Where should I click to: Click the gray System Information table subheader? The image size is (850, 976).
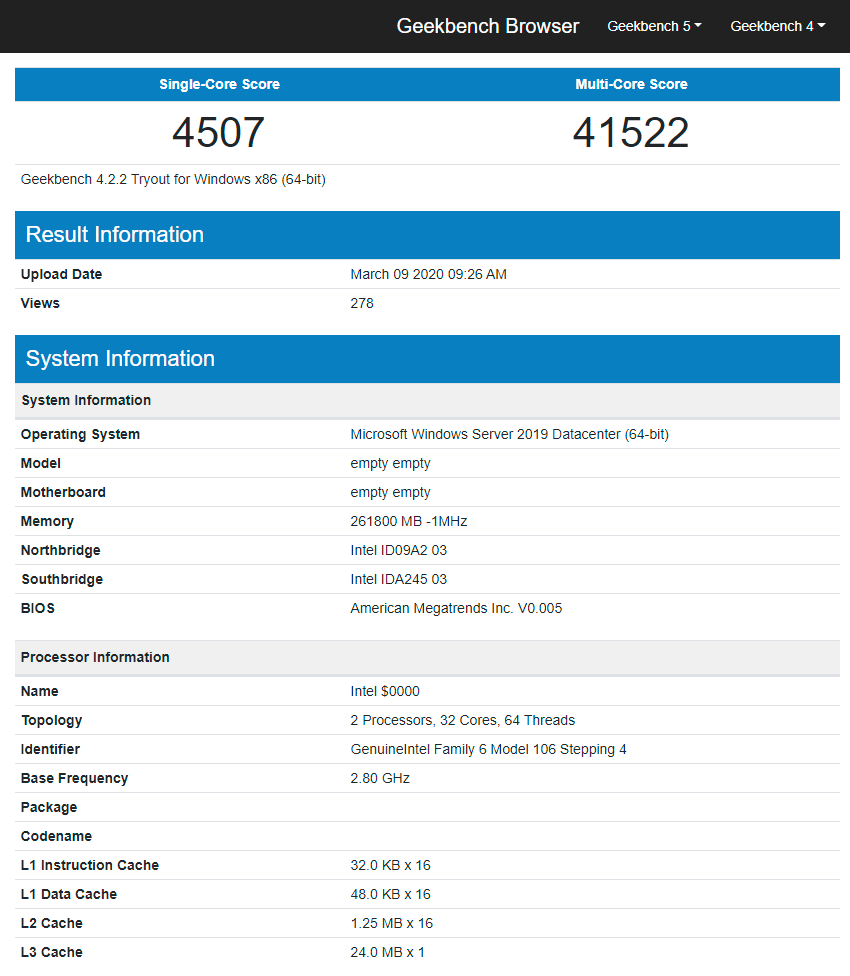click(86, 400)
